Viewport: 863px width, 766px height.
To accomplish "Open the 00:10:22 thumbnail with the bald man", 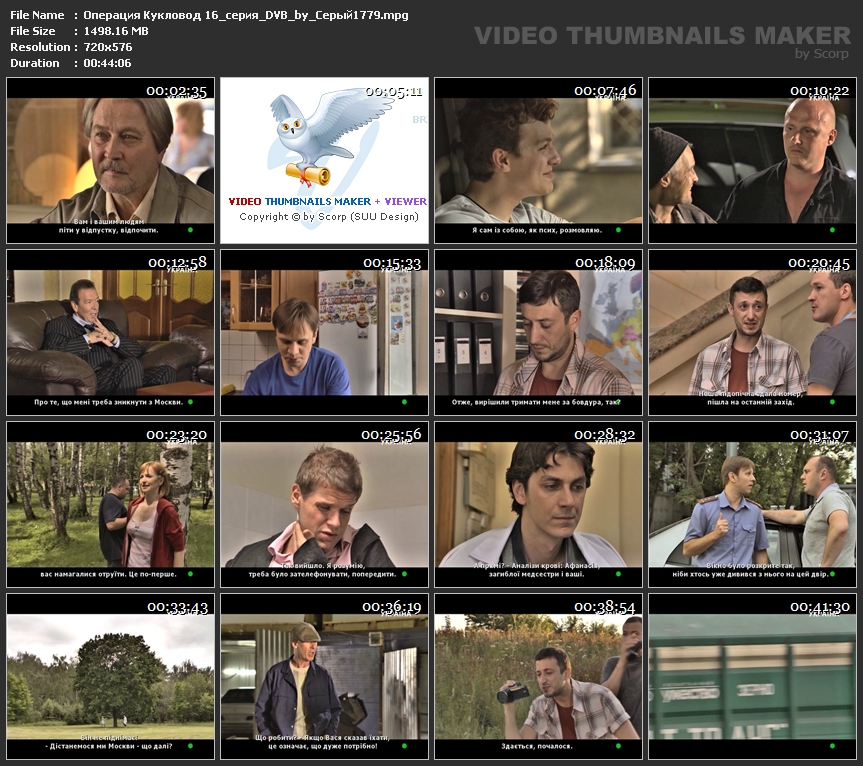I will [752, 160].
